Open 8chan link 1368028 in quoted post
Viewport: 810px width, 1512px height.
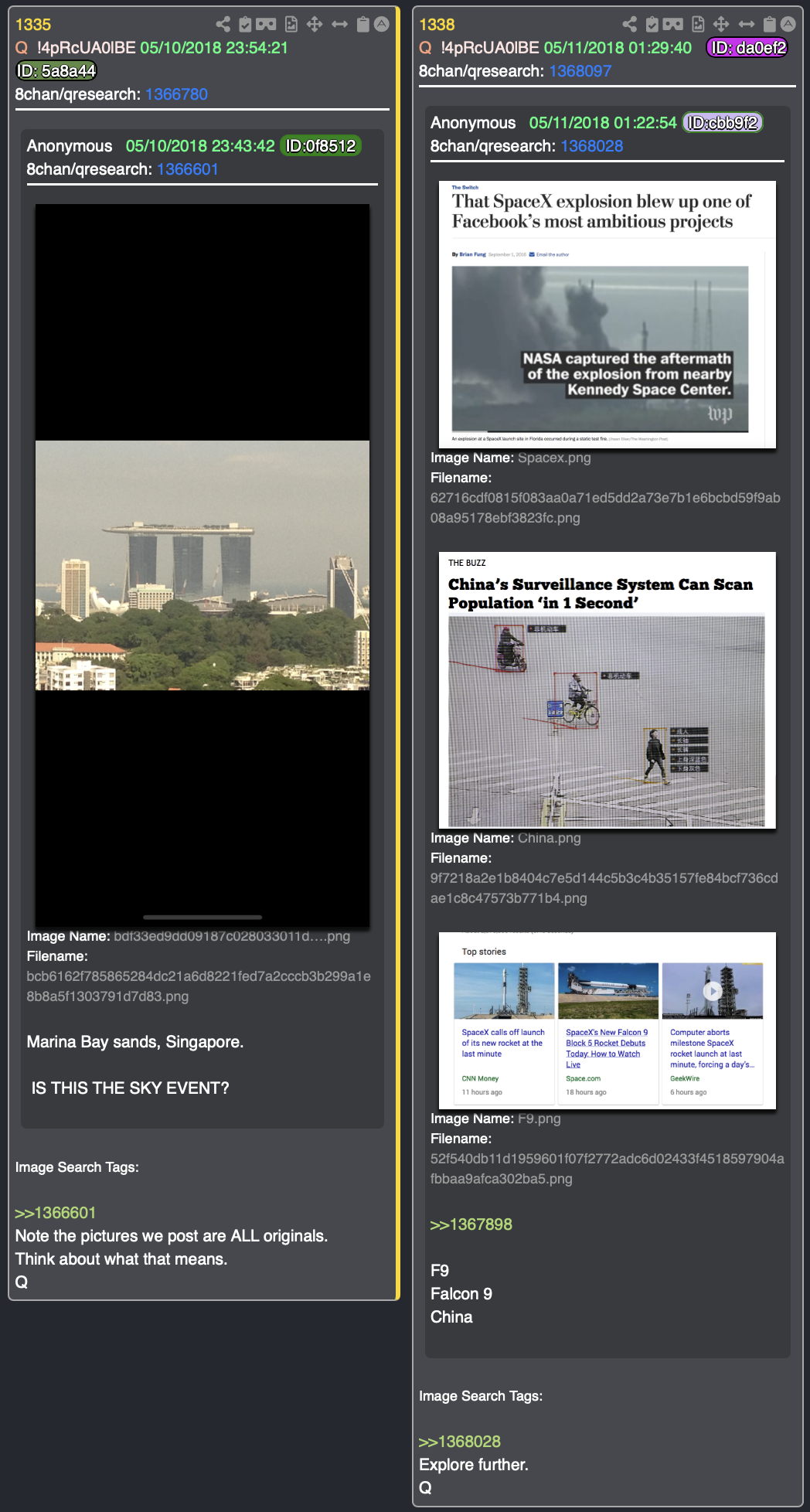(591, 146)
